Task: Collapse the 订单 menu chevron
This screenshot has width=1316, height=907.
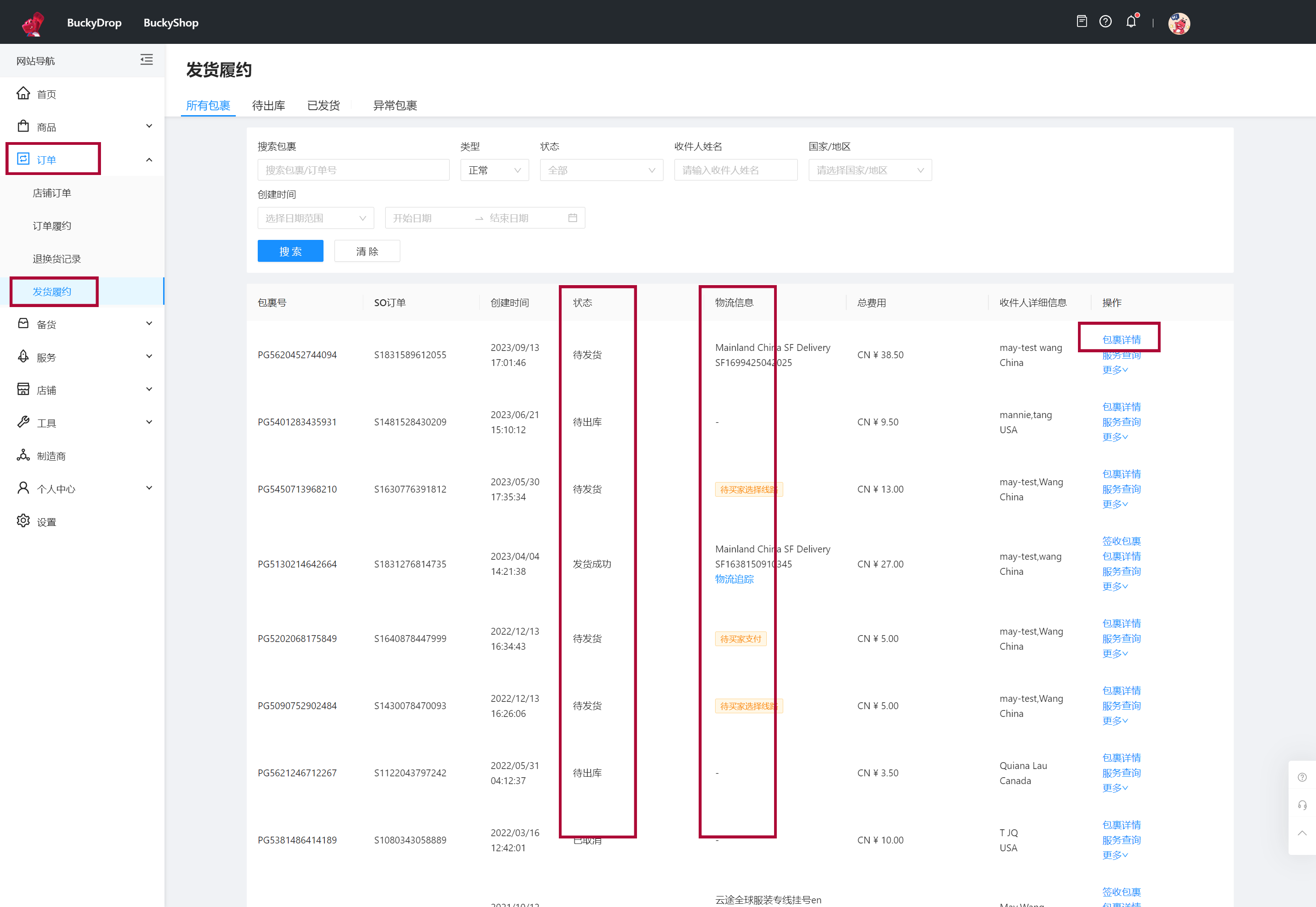Action: pyautogui.click(x=149, y=159)
